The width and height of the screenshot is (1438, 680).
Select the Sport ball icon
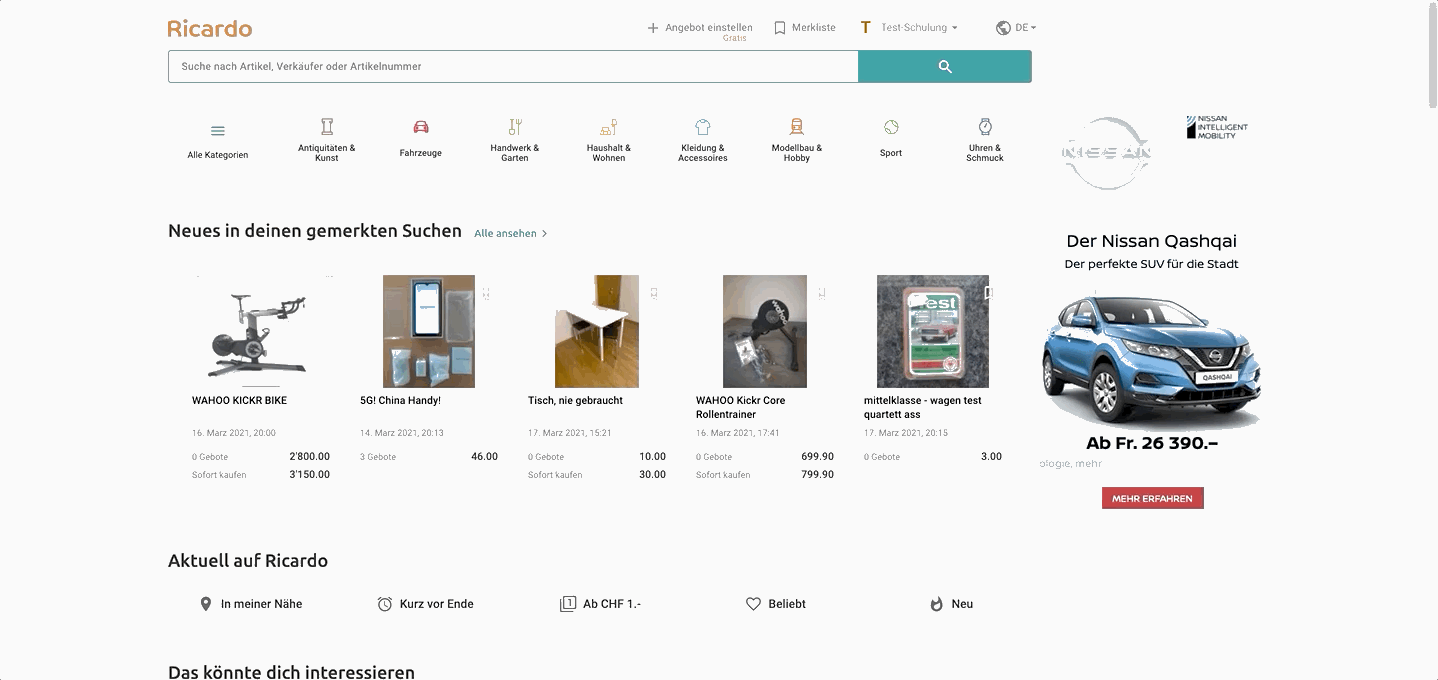(x=891, y=127)
